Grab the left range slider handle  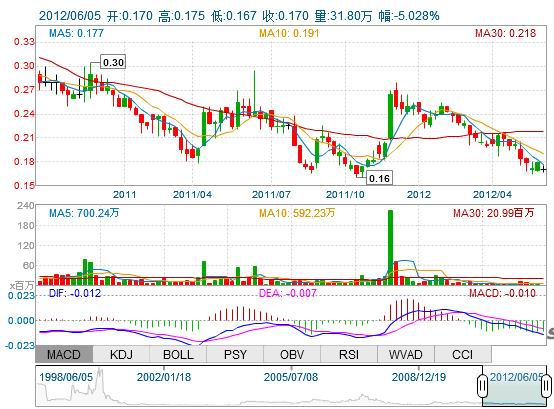point(482,385)
